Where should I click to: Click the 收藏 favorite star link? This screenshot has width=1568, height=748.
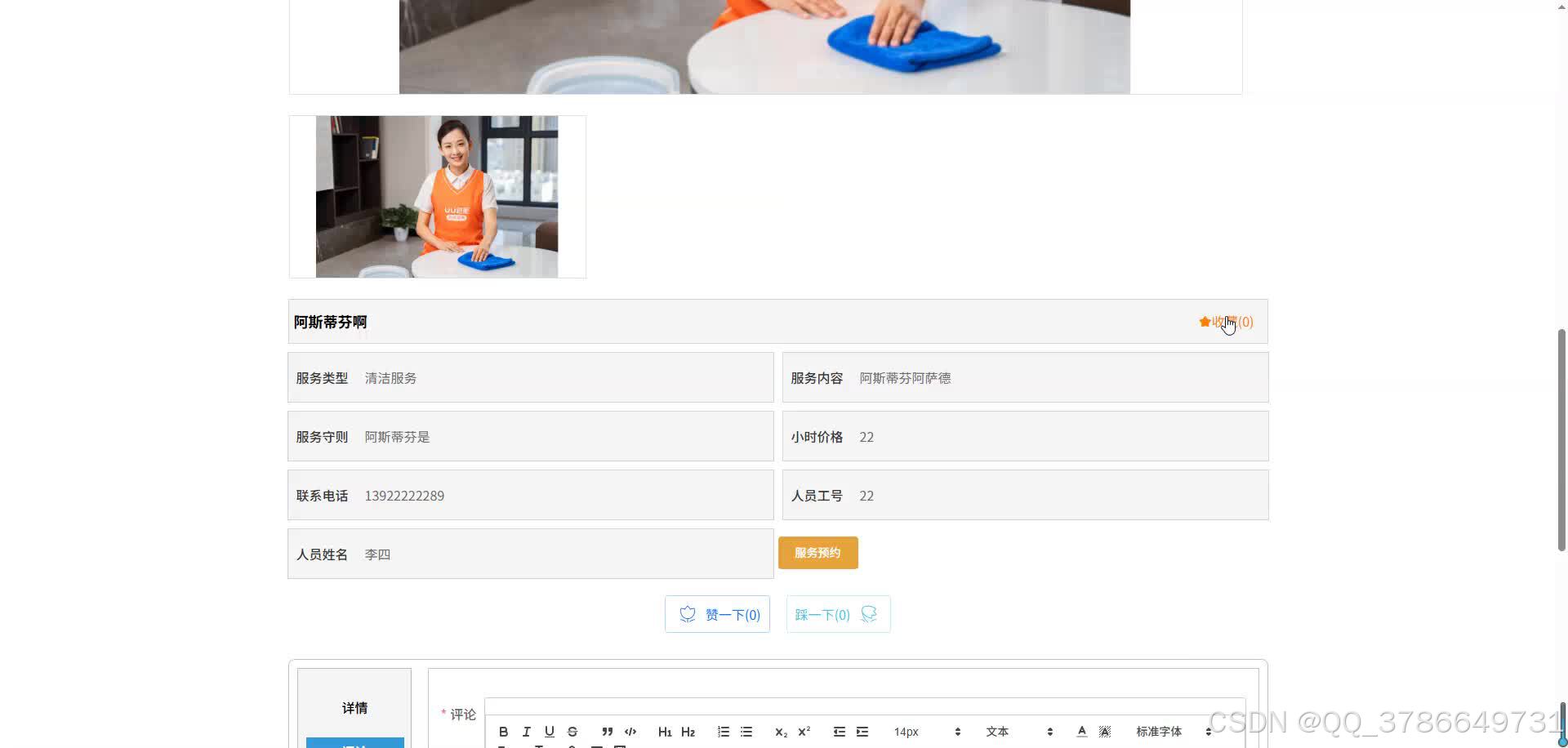pos(1226,322)
